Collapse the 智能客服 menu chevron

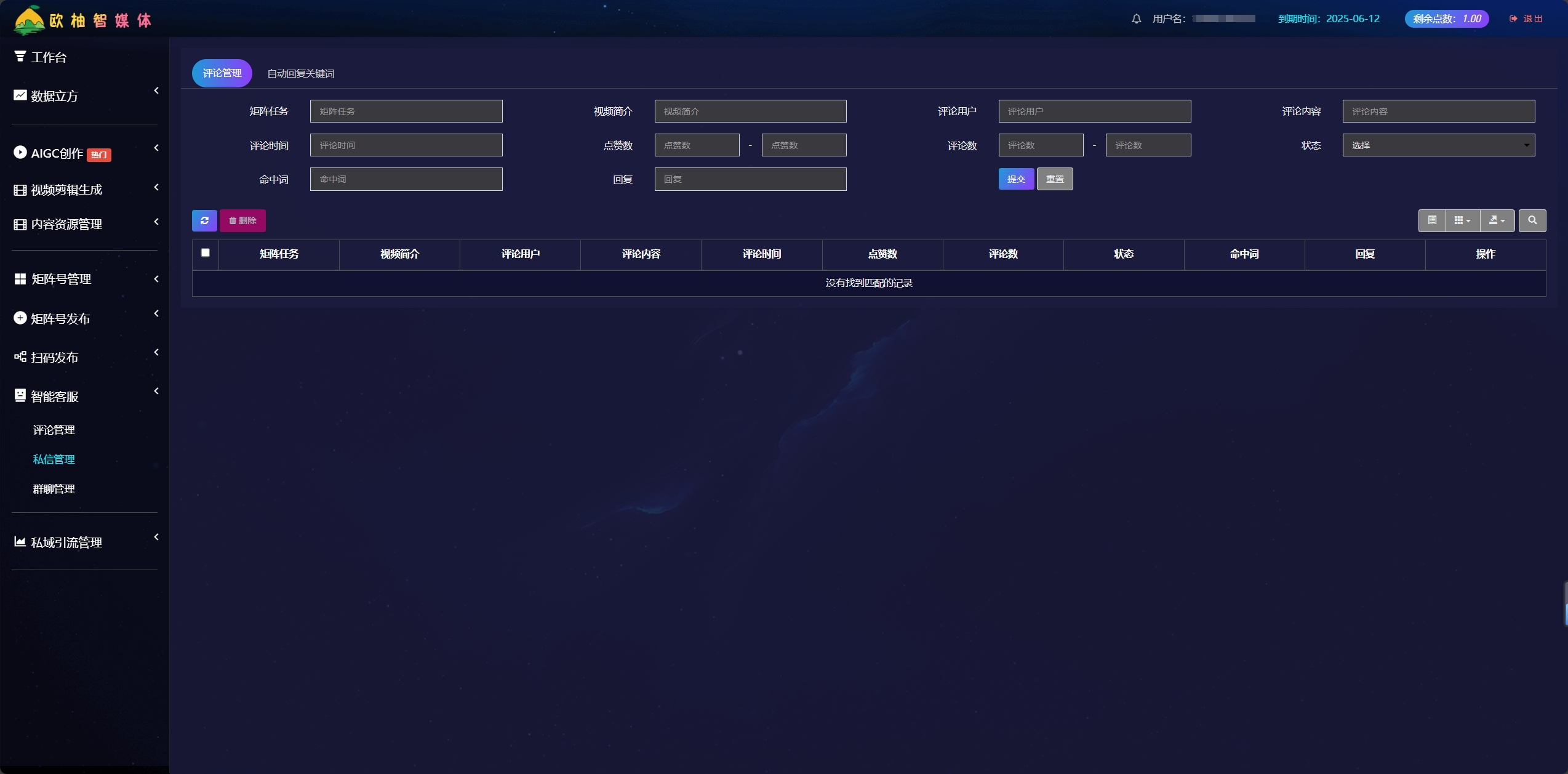[156, 391]
